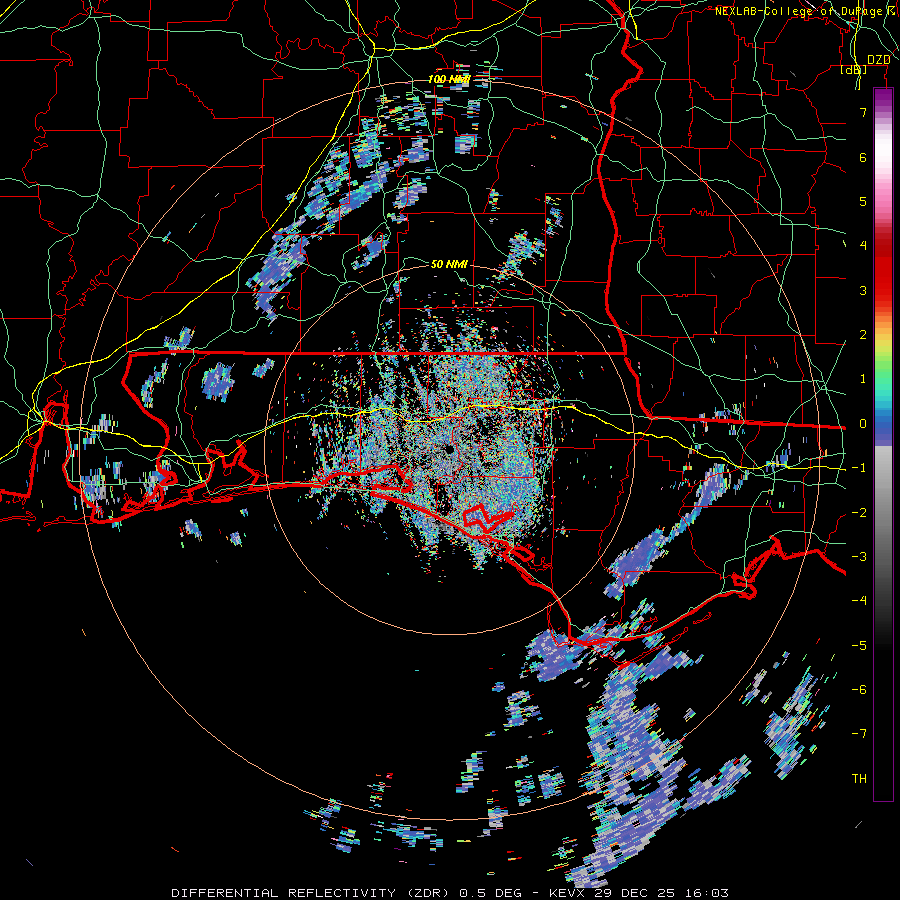Select the positive 3 dB scale label
The image size is (900, 900).
pos(863,290)
